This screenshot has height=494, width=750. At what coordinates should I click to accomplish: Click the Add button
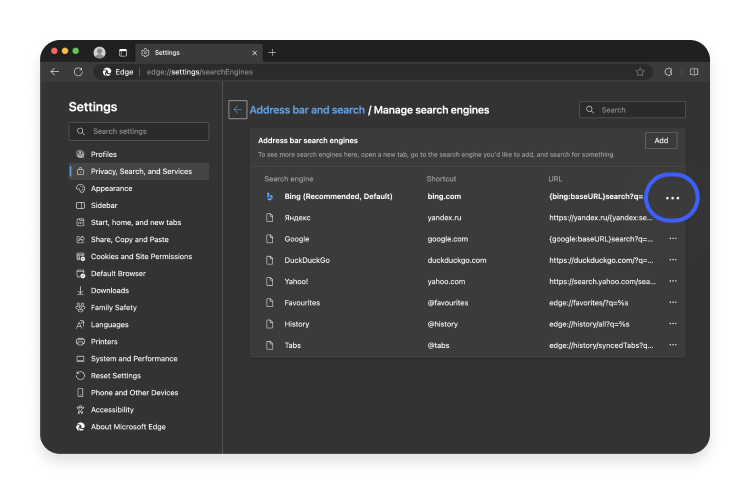click(x=661, y=141)
